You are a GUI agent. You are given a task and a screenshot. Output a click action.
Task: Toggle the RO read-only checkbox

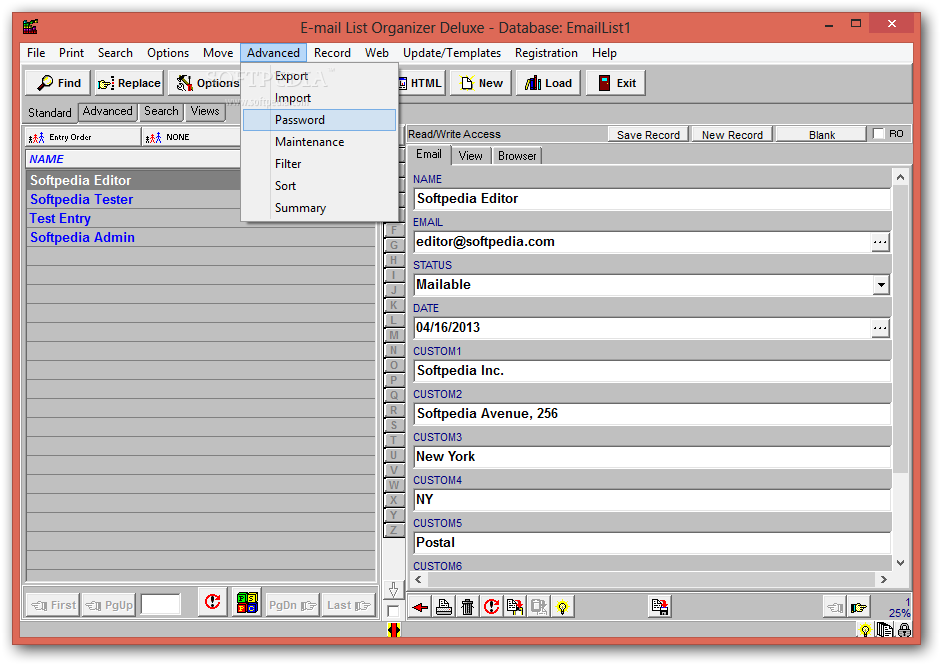(x=879, y=134)
